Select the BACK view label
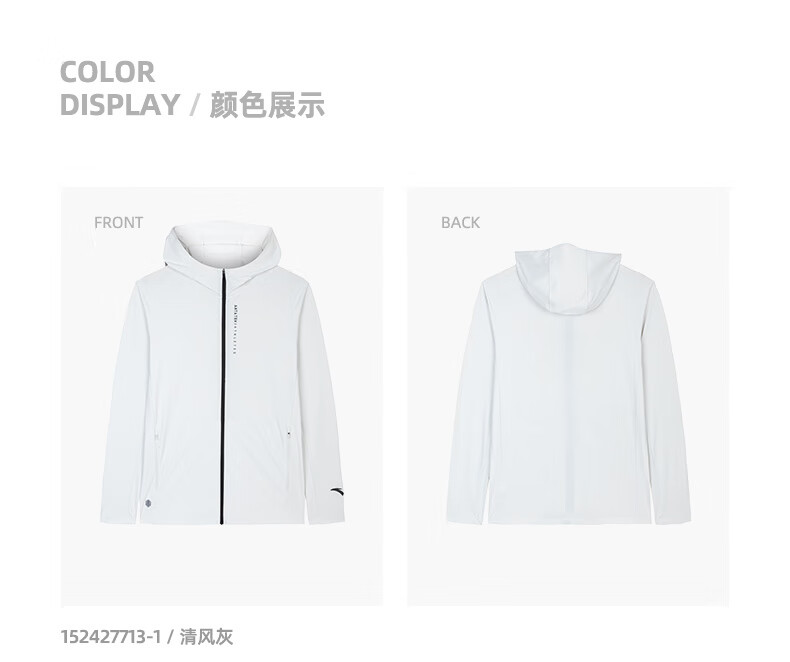Screen dimensions: 790x662 click(460, 223)
